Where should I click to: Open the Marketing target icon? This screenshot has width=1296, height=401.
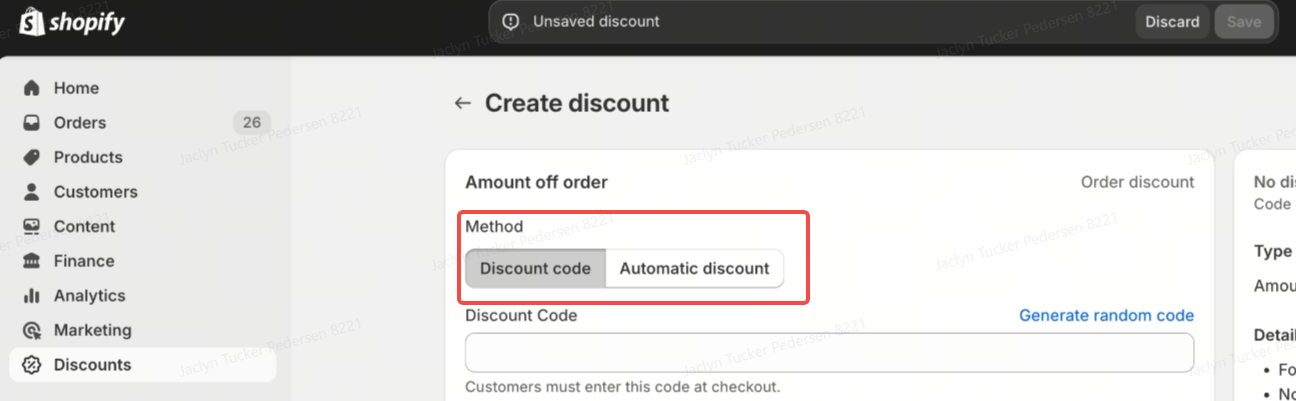(x=32, y=330)
